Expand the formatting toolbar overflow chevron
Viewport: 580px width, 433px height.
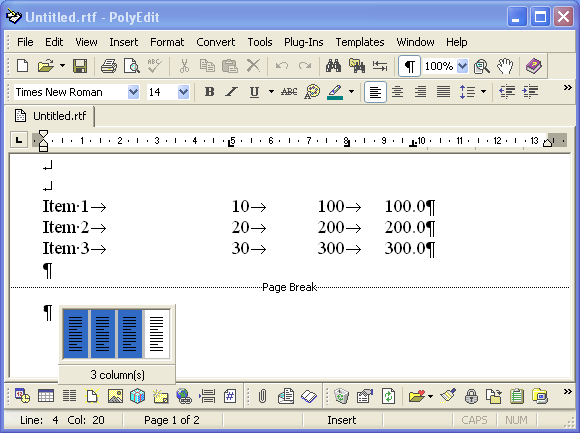(x=567, y=88)
